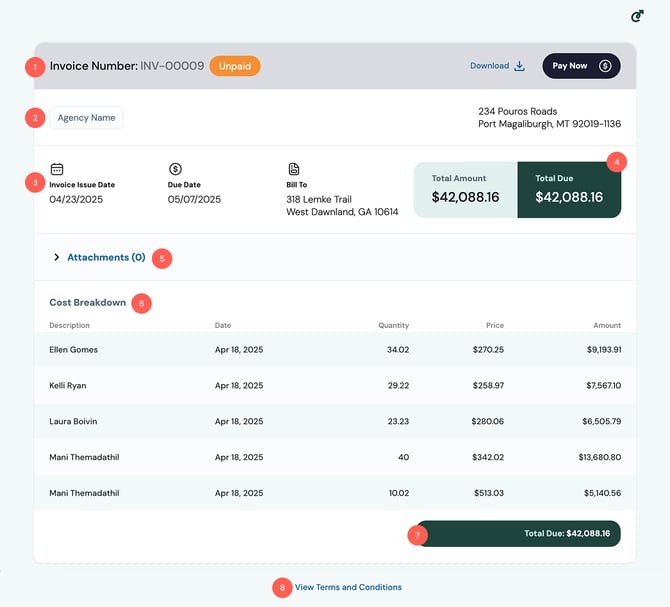670x607 pixels.
Task: Click the Pay Now button
Action: 581,66
